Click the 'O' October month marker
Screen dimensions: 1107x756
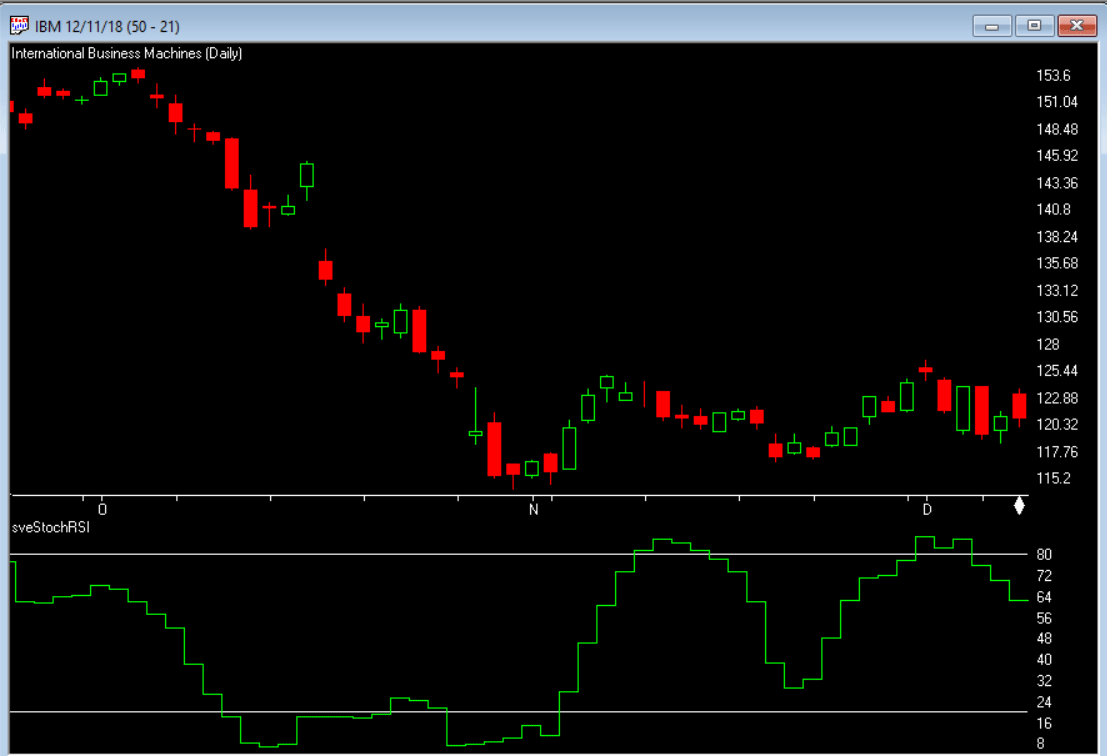[x=102, y=510]
